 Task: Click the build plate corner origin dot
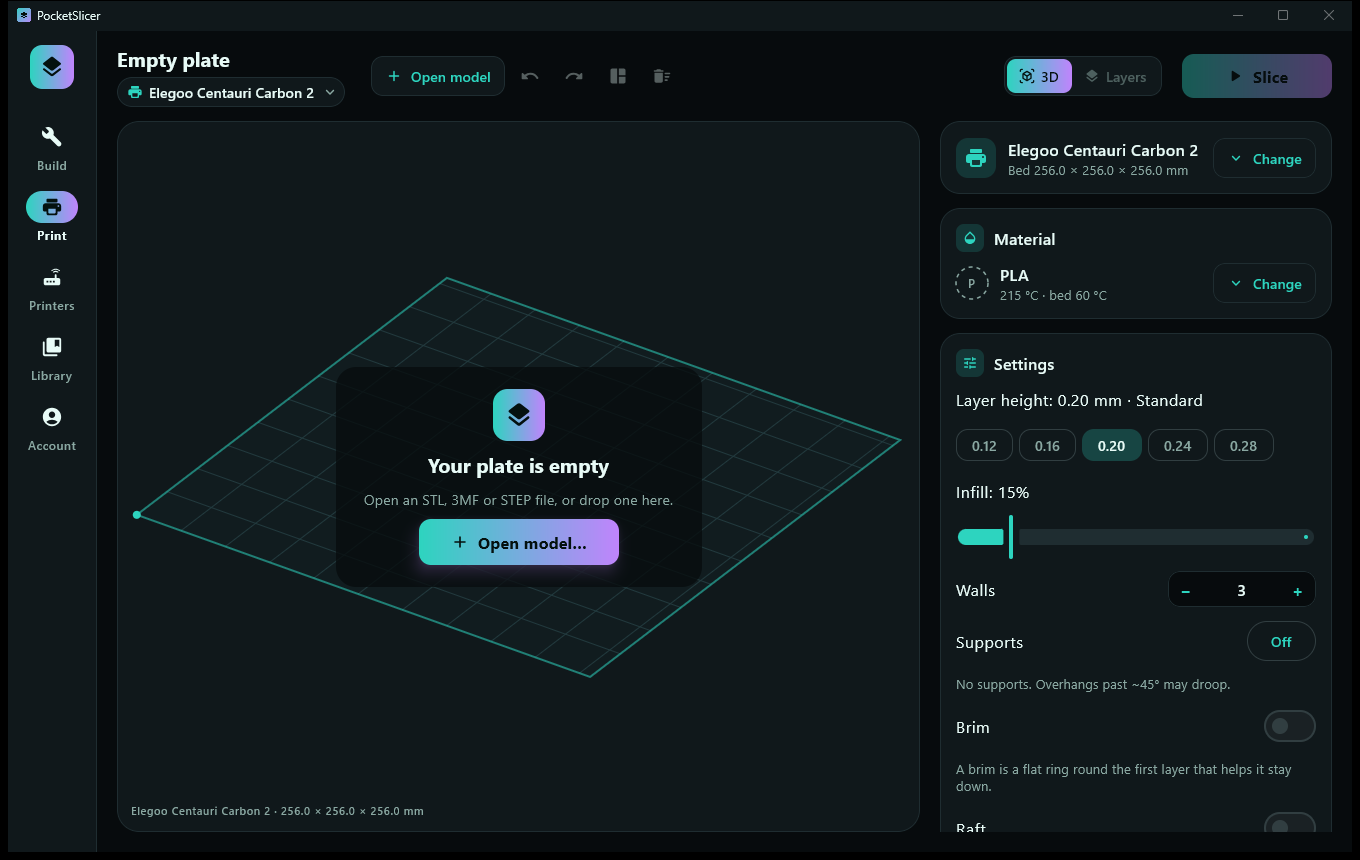coord(137,515)
